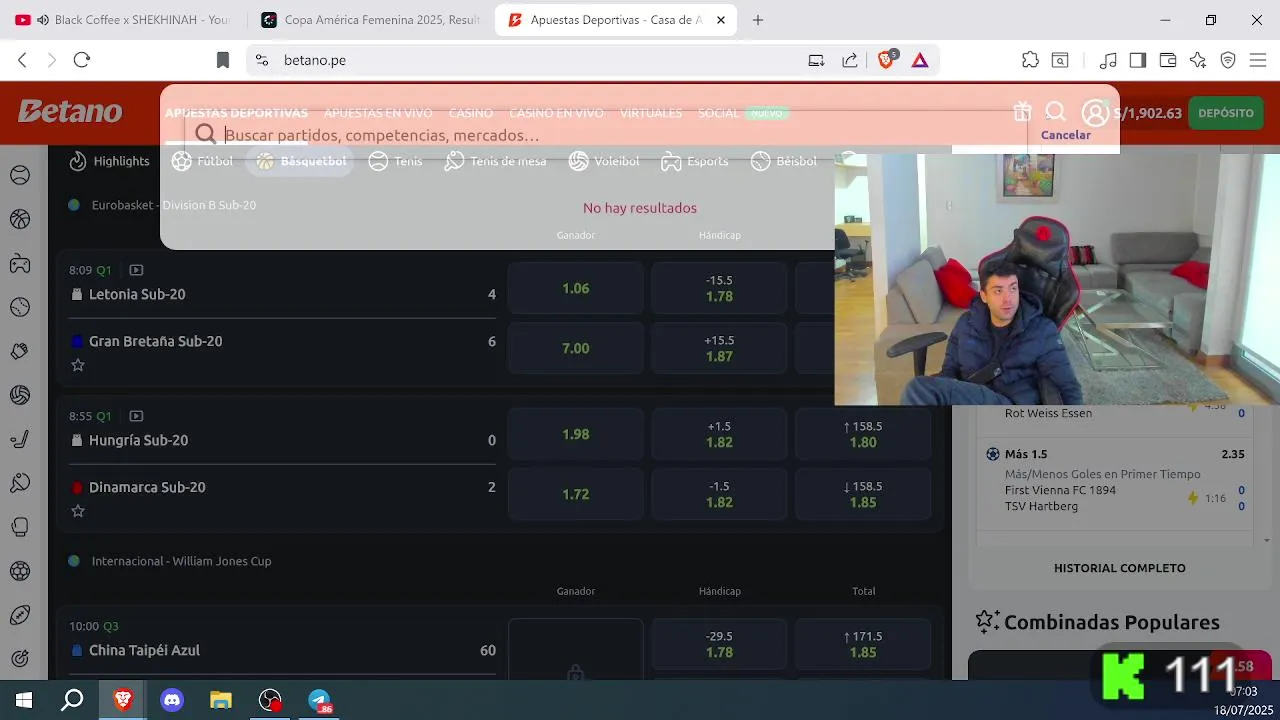Cancel the search overlay
Image resolution: width=1280 pixels, height=720 pixels.
(1066, 135)
